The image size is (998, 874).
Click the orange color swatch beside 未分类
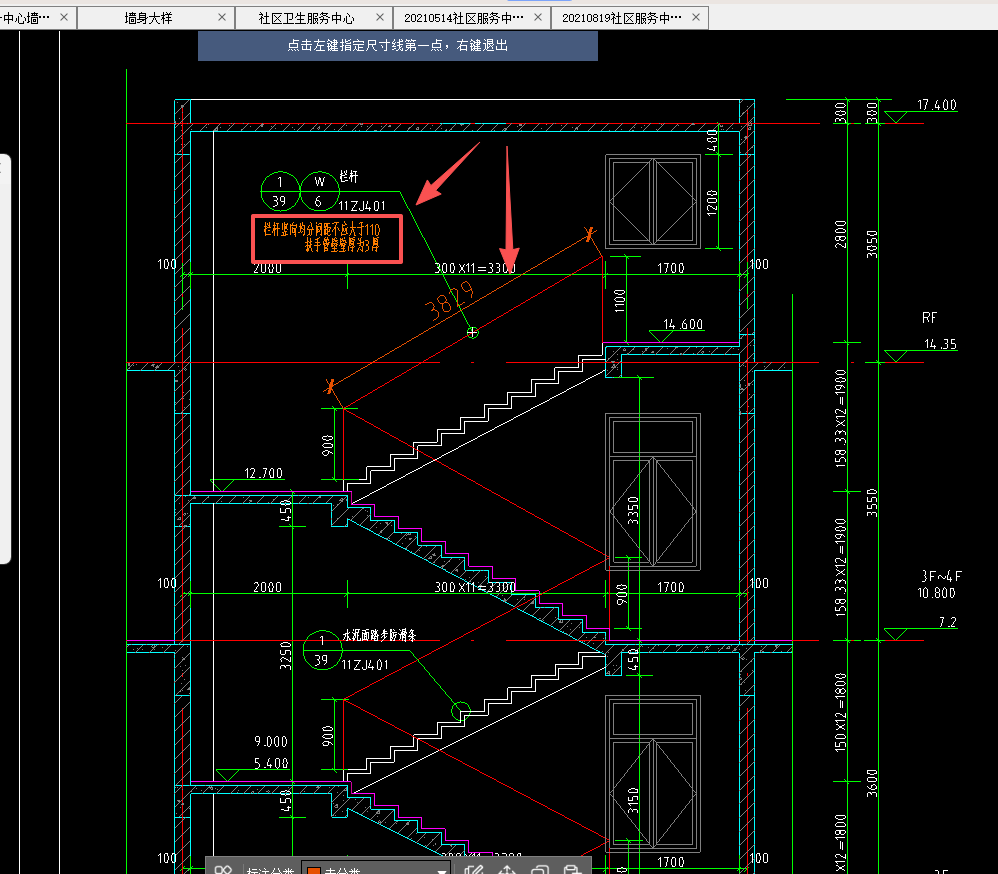pos(313,870)
